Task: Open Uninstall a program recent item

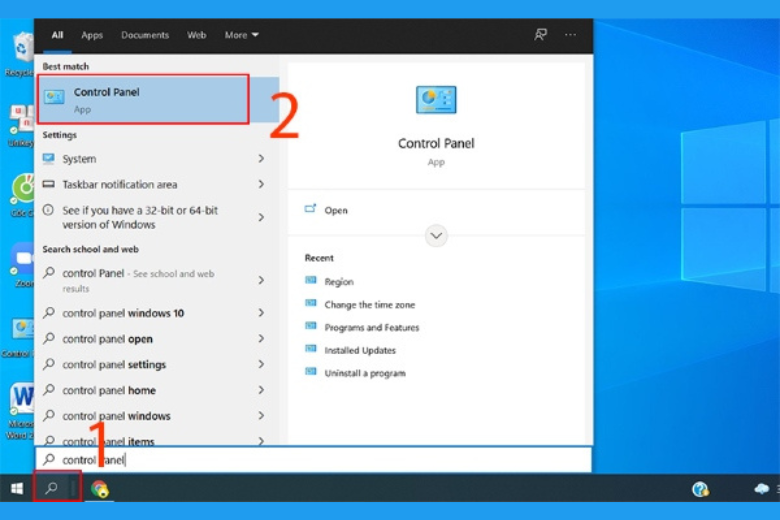Action: tap(365, 373)
